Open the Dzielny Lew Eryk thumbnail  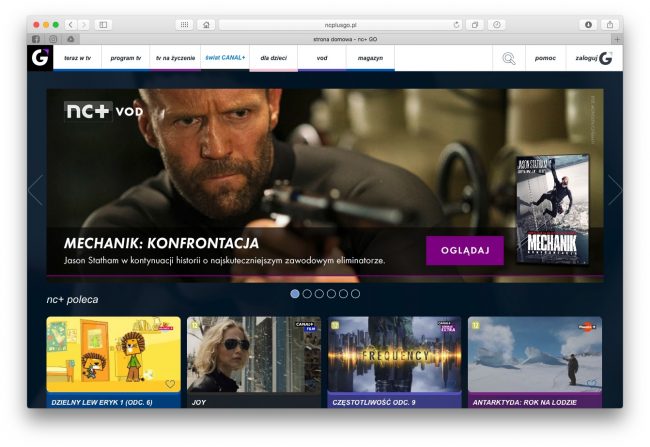click(x=114, y=355)
